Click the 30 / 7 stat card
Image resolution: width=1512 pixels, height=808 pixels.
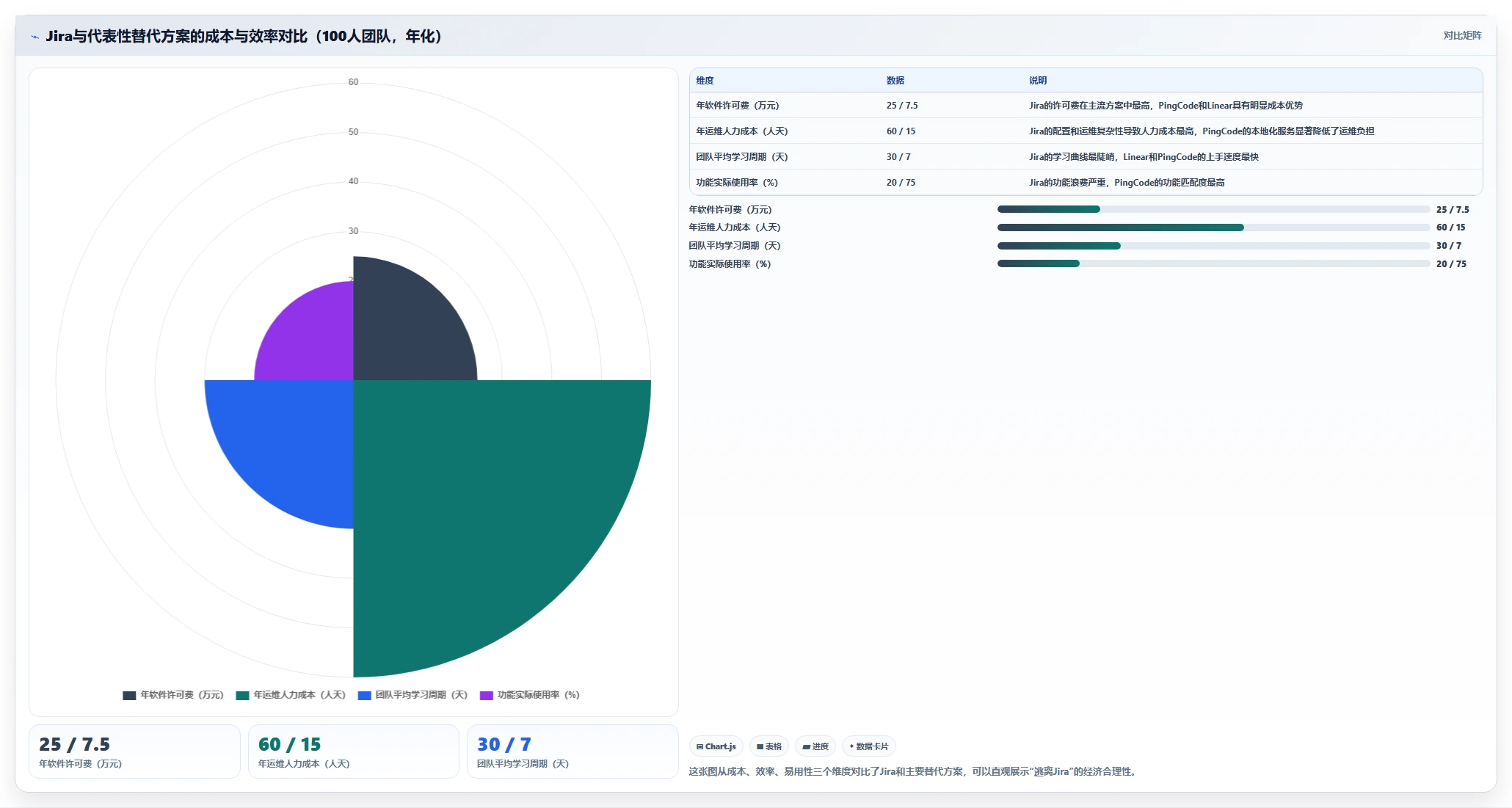point(573,751)
